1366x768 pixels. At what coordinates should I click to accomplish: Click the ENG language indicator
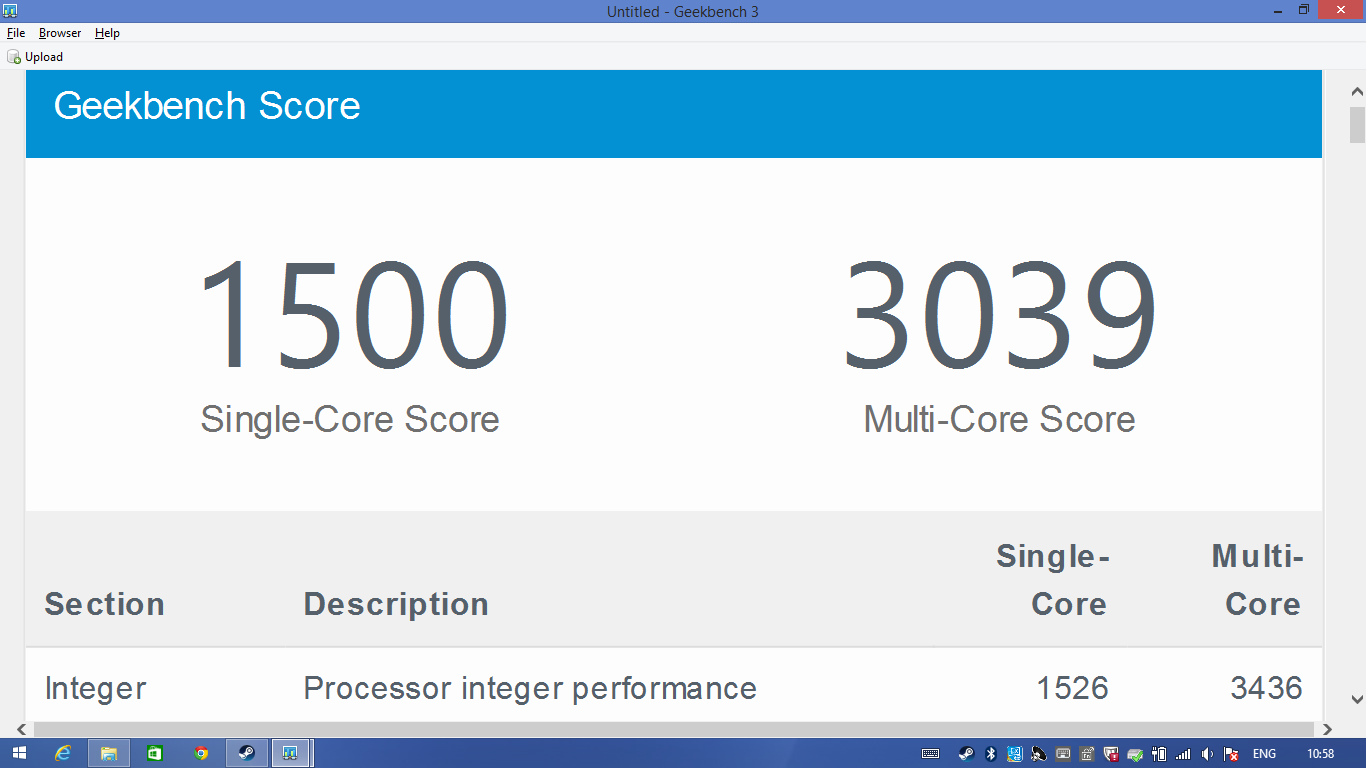1264,754
